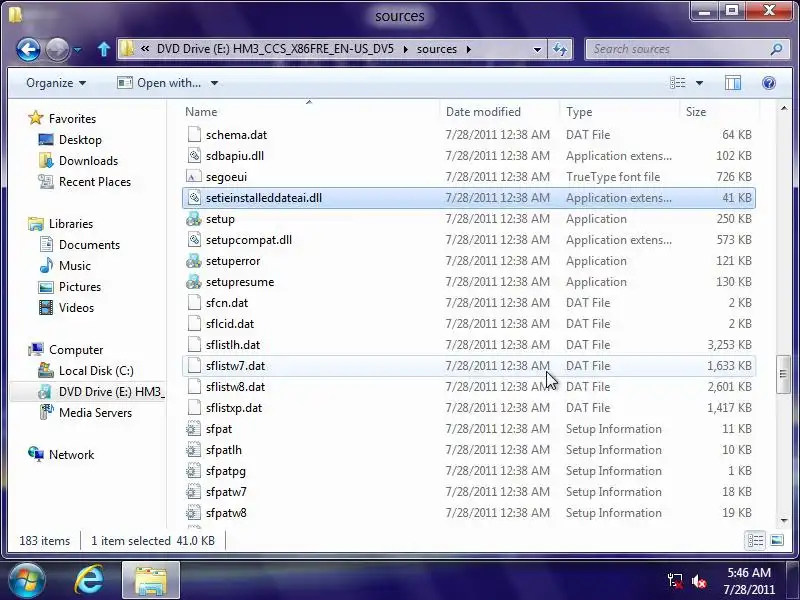
Task: Select the segoeui font file icon
Action: 194,177
